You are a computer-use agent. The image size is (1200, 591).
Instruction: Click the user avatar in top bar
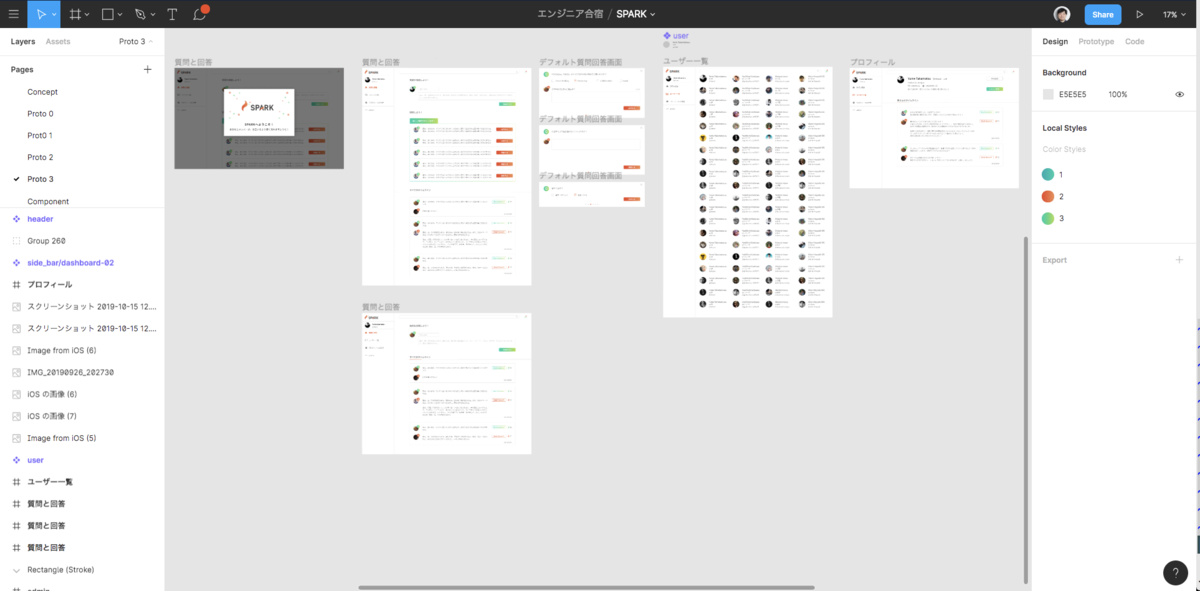tap(1062, 14)
